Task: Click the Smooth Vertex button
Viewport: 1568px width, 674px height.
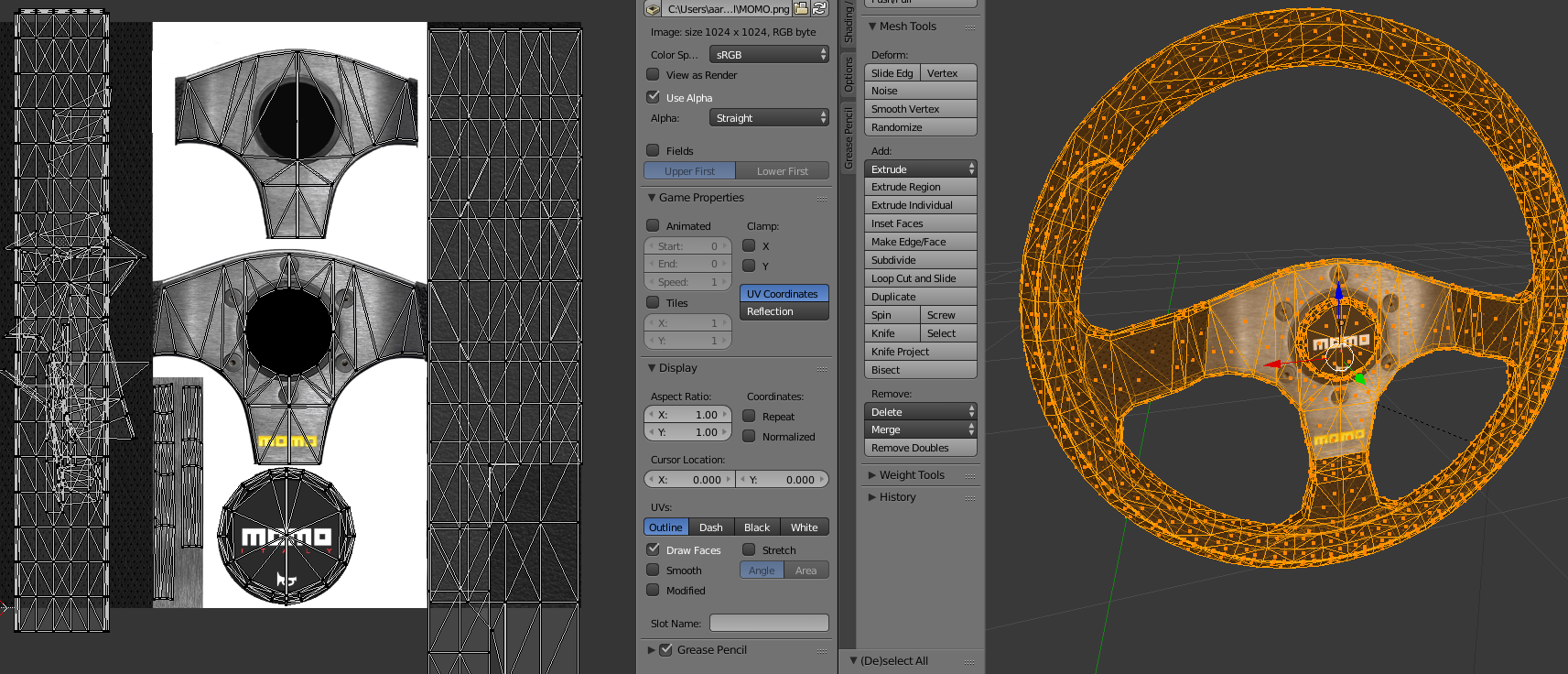Action: (x=921, y=109)
